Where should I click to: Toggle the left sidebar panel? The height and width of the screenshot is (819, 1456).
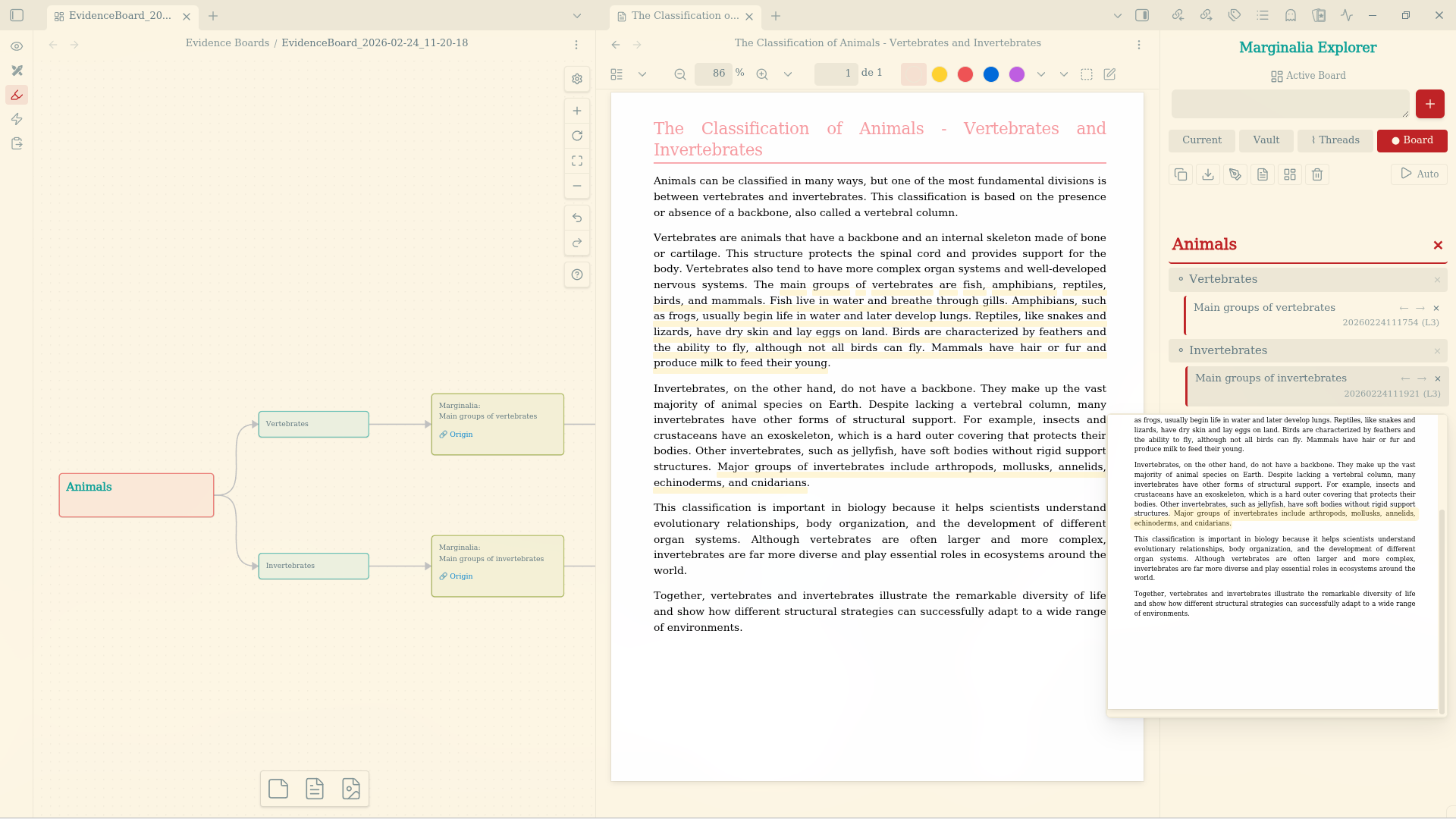point(17,15)
